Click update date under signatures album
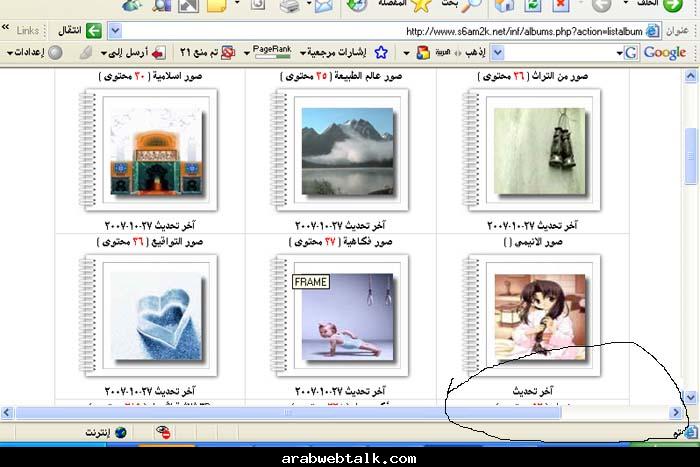700x467 pixels. click(x=149, y=391)
